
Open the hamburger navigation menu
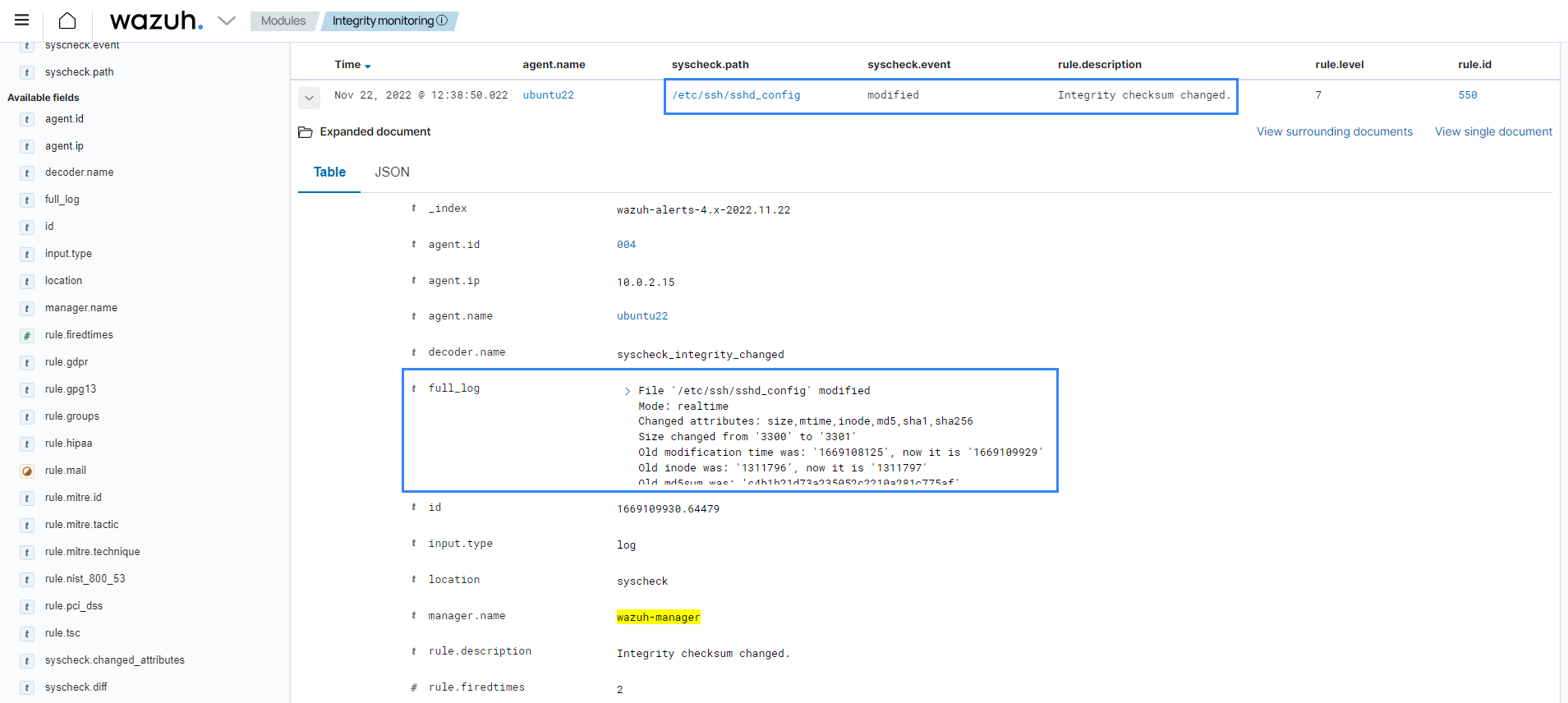pos(22,21)
